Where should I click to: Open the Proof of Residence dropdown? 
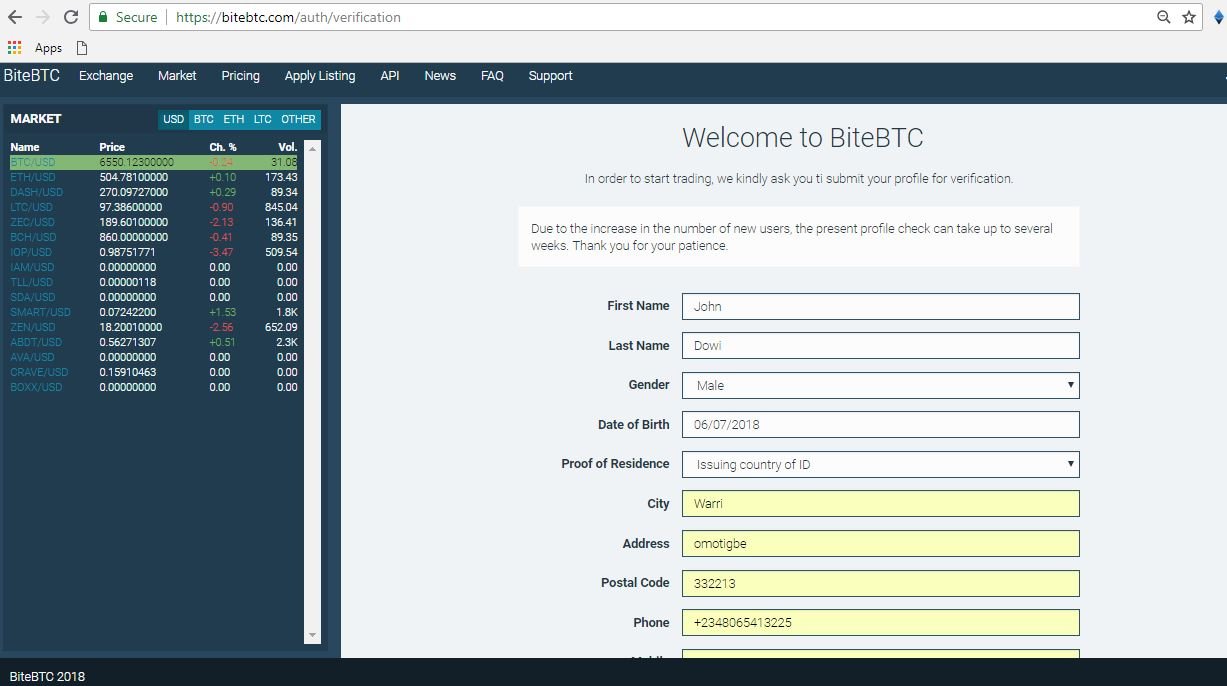coord(881,464)
